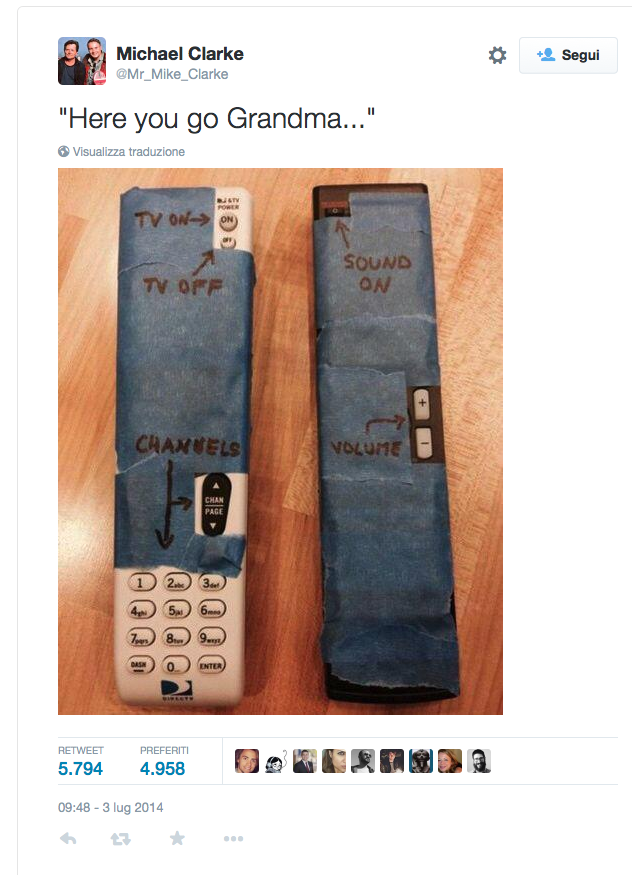The height and width of the screenshot is (875, 632).
Task: Open the taped remote controls photo
Action: click(280, 441)
